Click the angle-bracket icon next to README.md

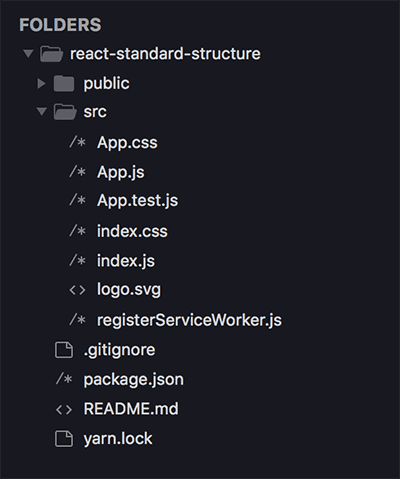point(64,409)
